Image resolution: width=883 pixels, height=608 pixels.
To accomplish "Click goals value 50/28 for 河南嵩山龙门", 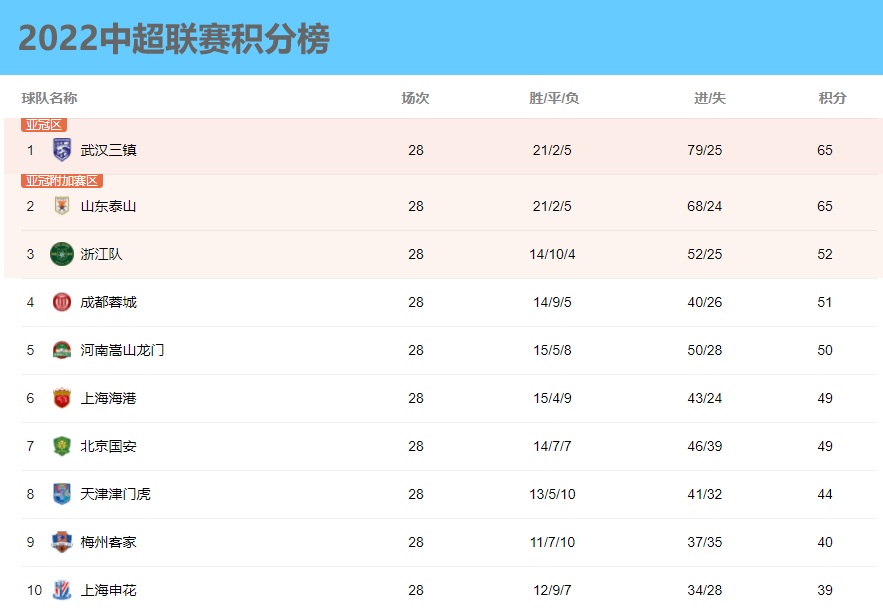I will pyautogui.click(x=704, y=350).
